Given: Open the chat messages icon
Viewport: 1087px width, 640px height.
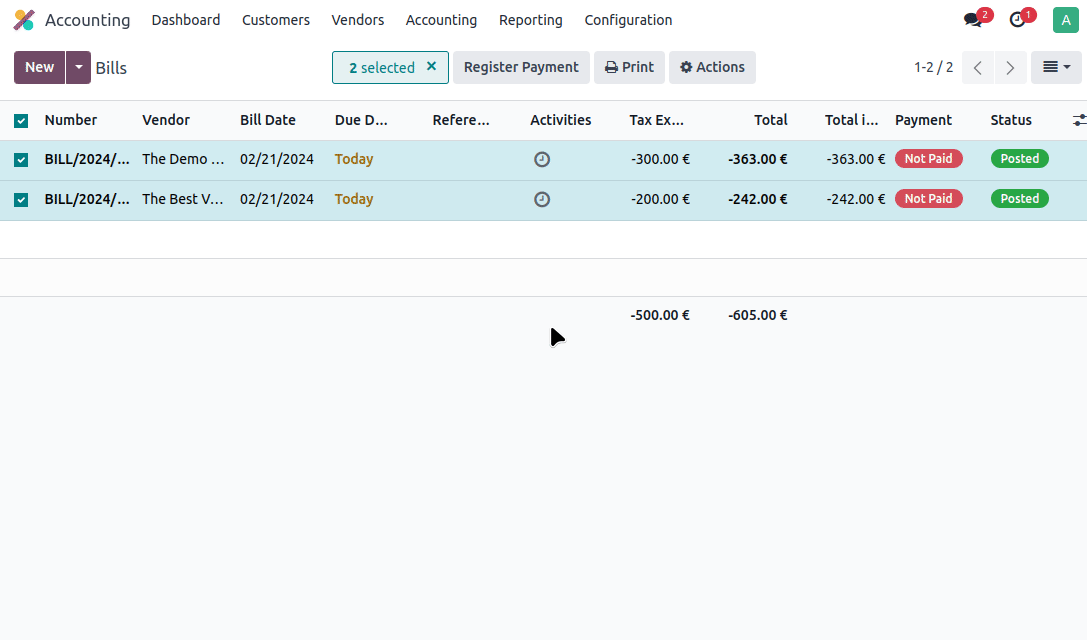Looking at the screenshot, I should (x=973, y=20).
